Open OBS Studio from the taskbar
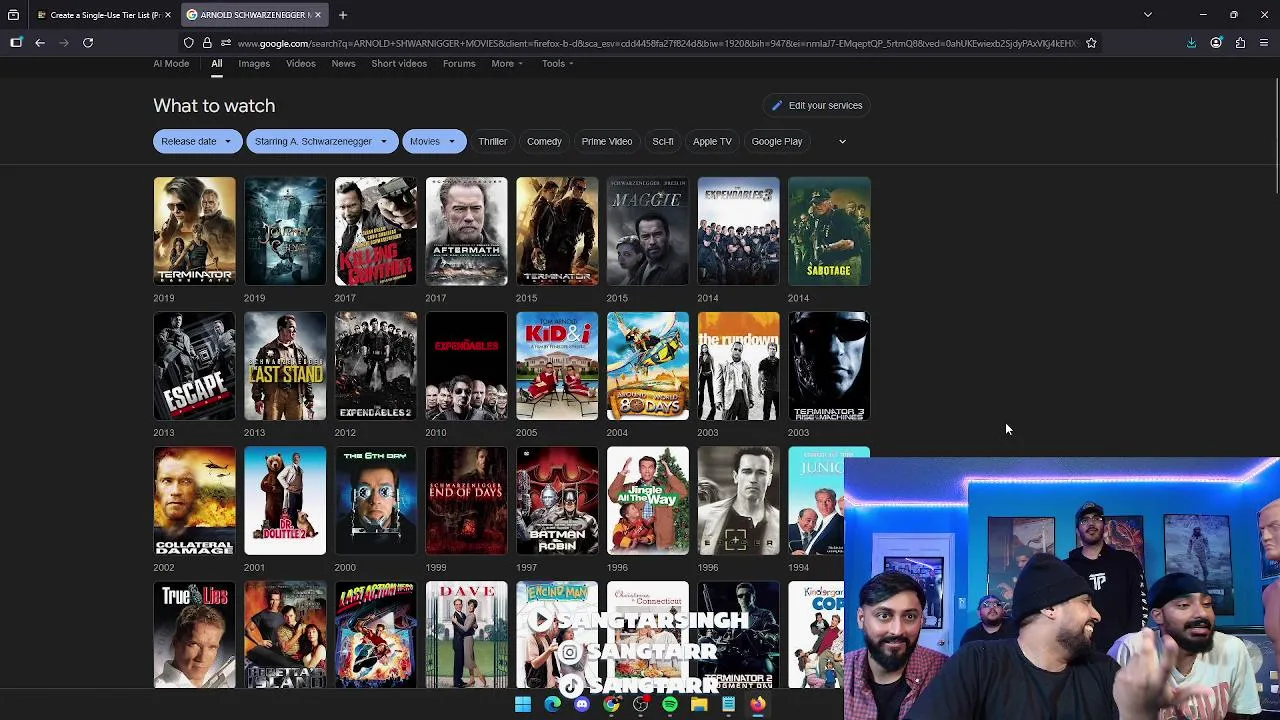The width and height of the screenshot is (1280, 720). (640, 705)
